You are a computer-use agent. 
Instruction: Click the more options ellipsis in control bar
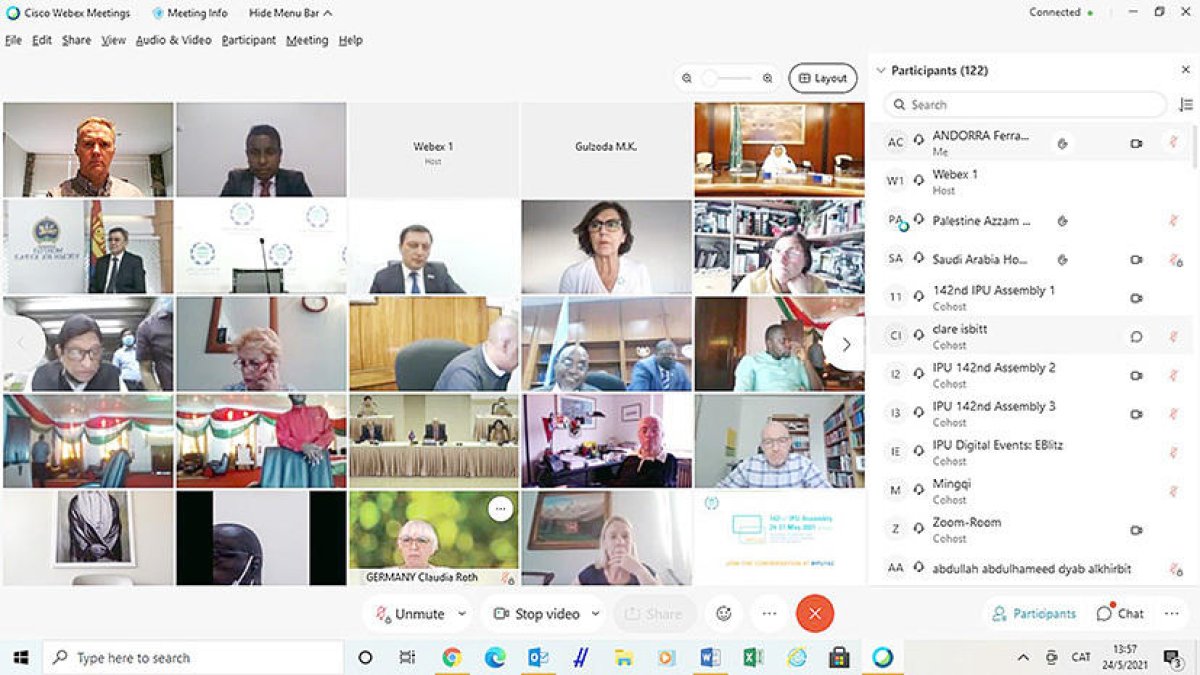point(769,613)
